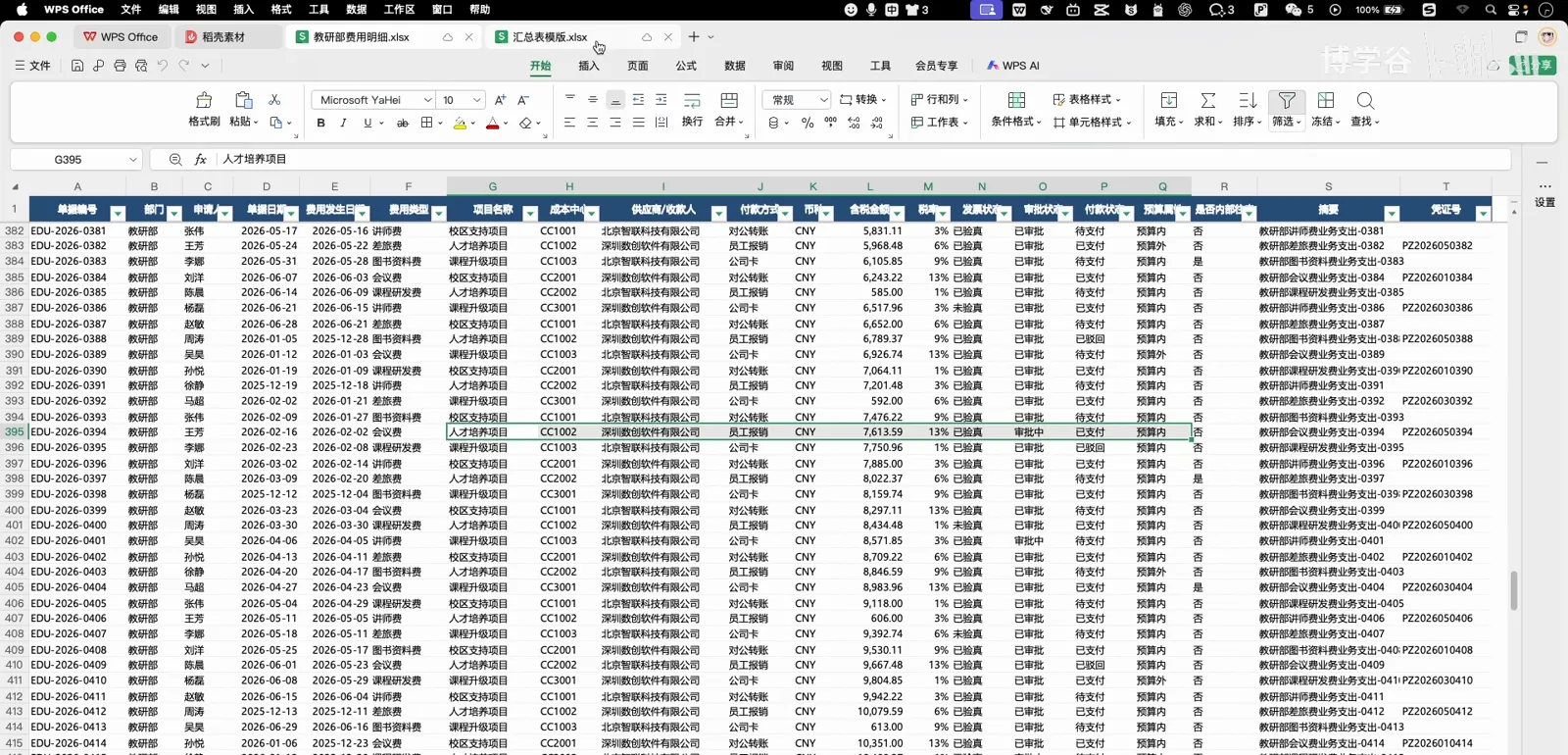Open filter dropdown on 供应商/收款人 header
The width and height of the screenshot is (1568, 755).
[x=717, y=214]
